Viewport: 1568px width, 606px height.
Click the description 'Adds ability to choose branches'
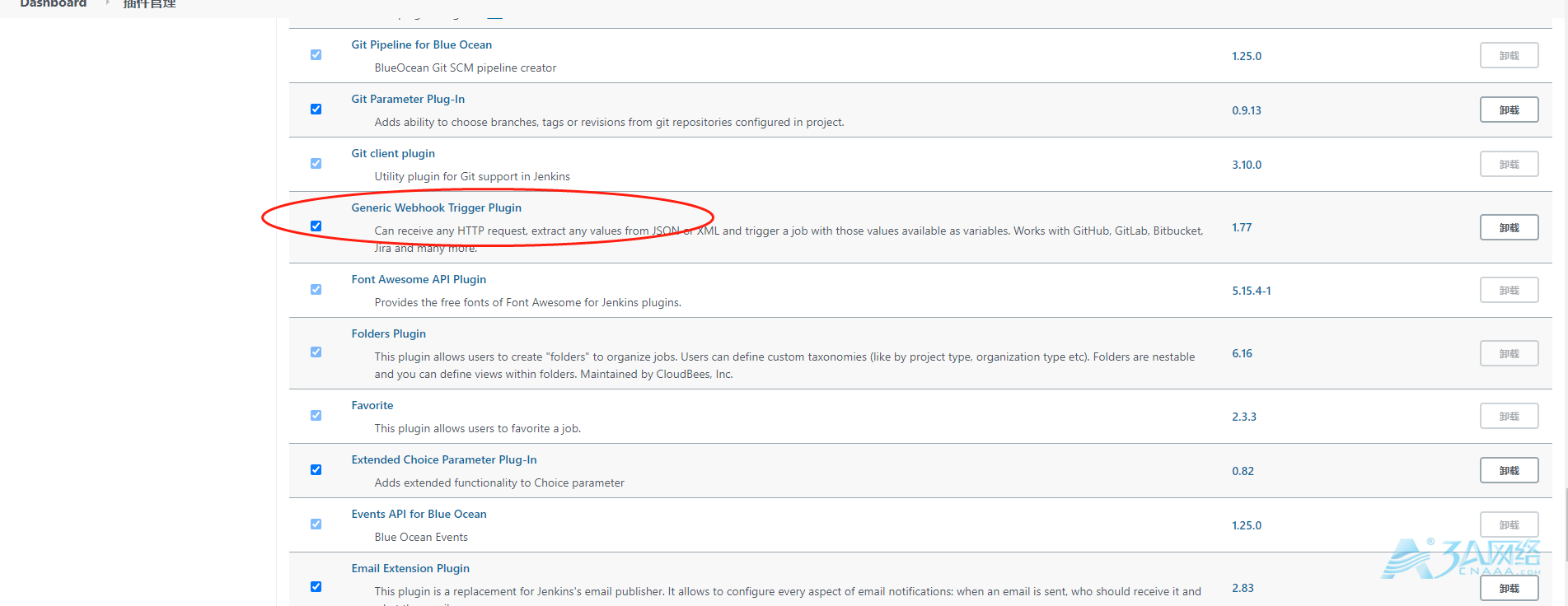[x=610, y=122]
